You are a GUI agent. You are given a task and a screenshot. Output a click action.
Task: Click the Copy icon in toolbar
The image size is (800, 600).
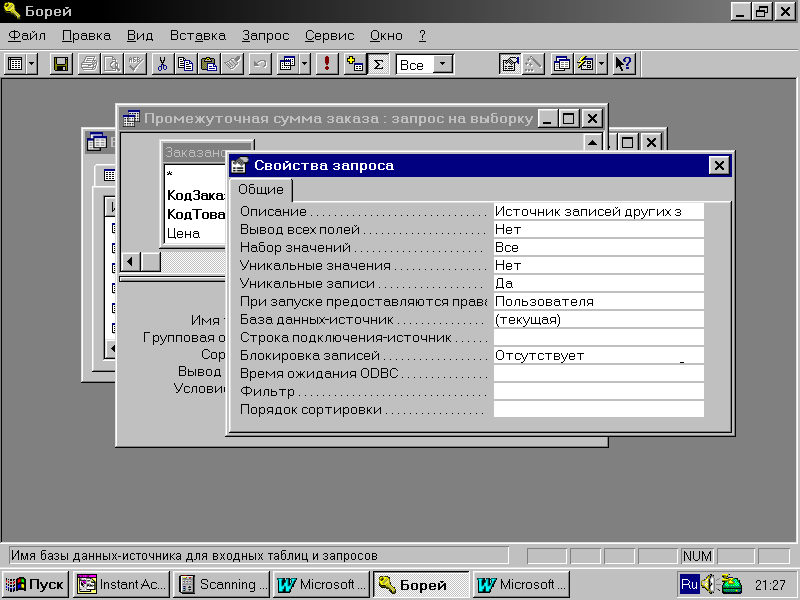pyautogui.click(x=185, y=64)
